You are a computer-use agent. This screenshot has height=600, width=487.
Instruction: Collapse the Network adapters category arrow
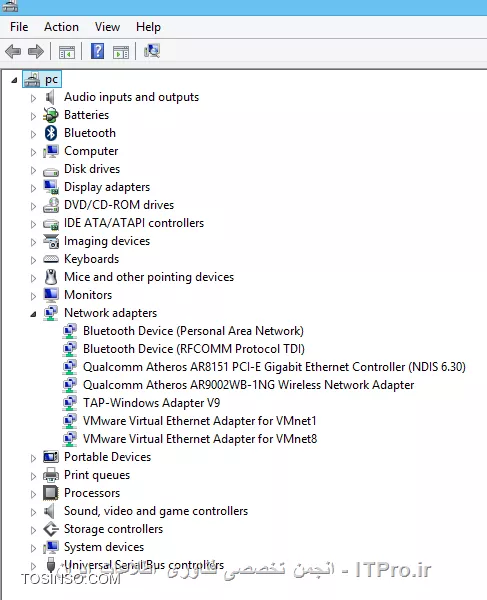point(33,314)
